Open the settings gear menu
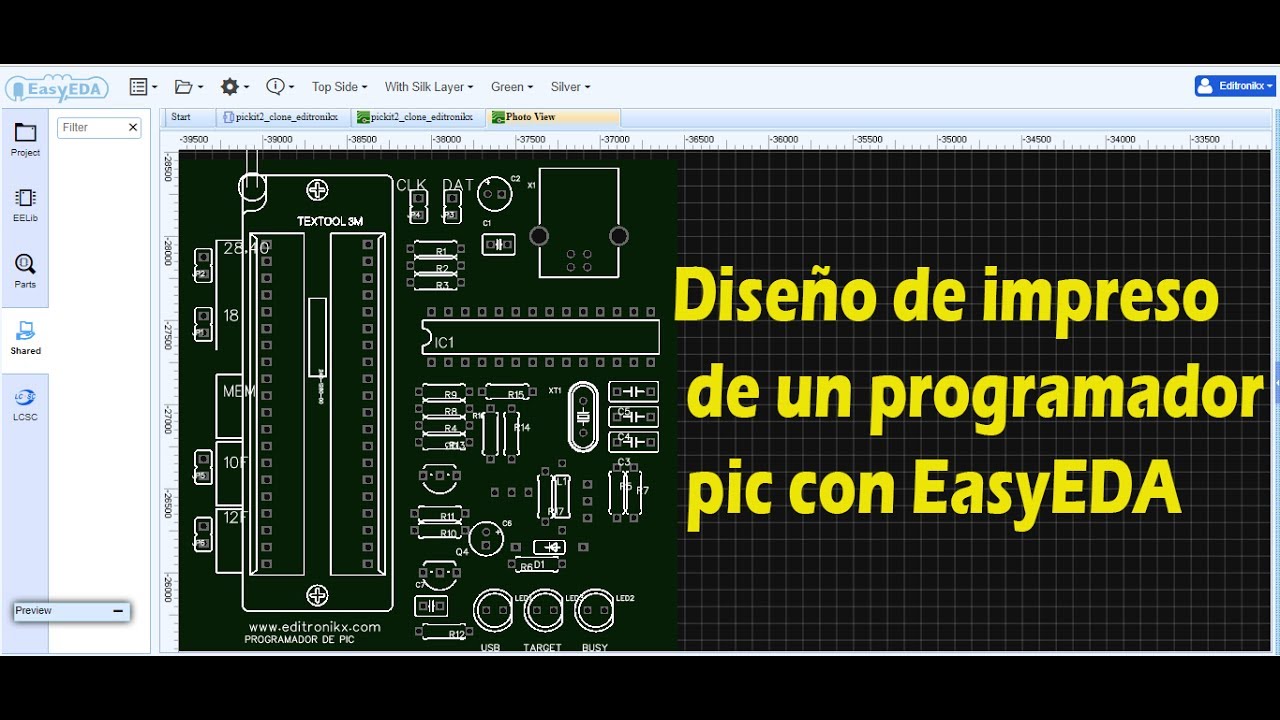Screen dimensions: 1280x720 click(235, 87)
